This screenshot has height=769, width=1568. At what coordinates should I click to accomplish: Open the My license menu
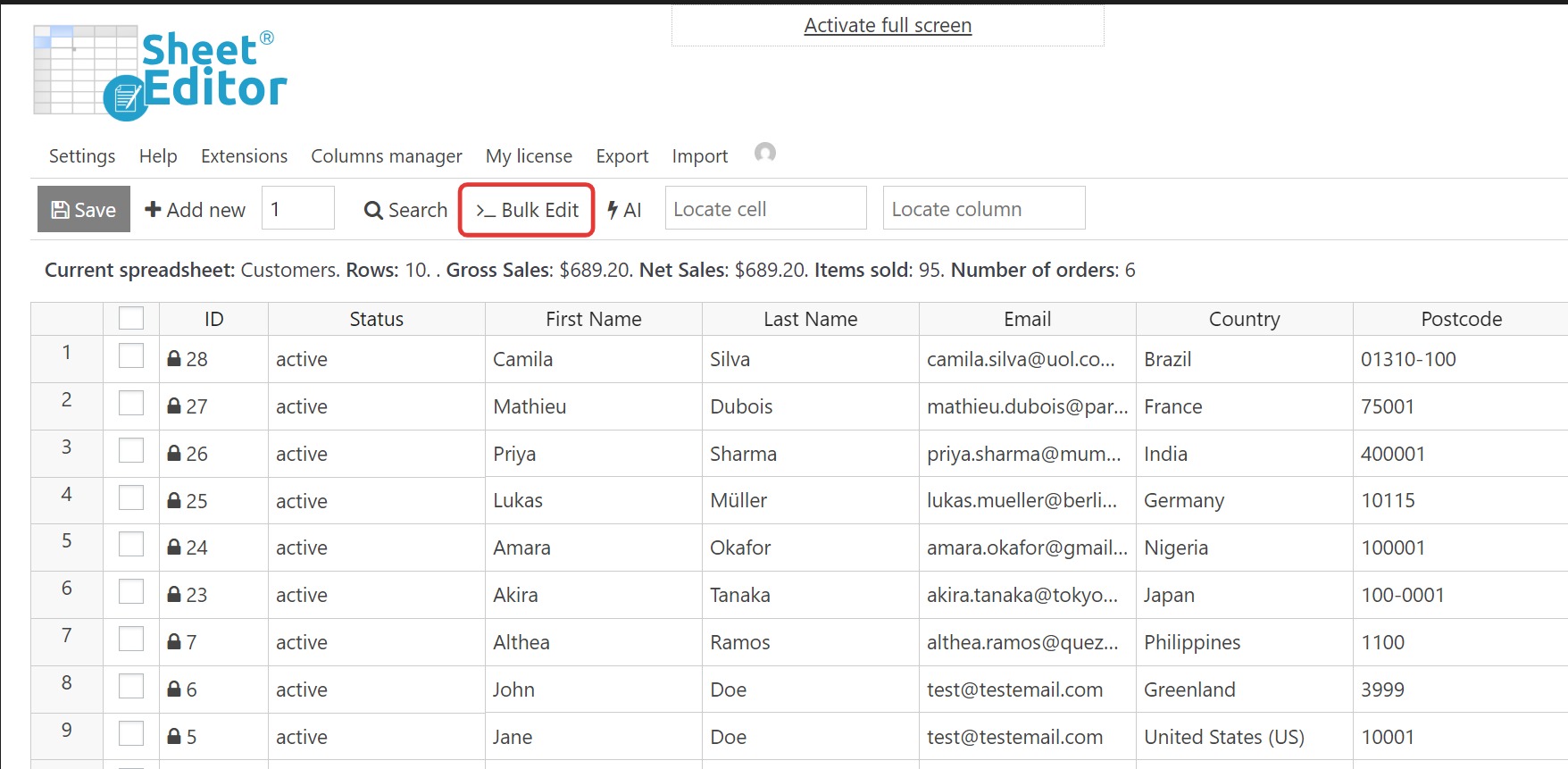529,156
